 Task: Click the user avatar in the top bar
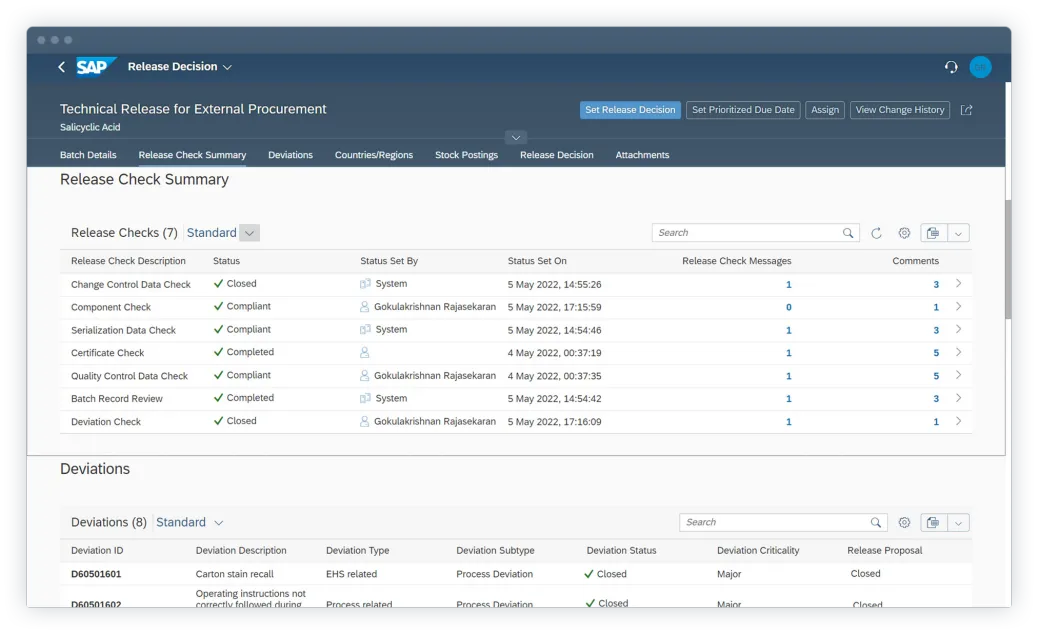pos(981,67)
